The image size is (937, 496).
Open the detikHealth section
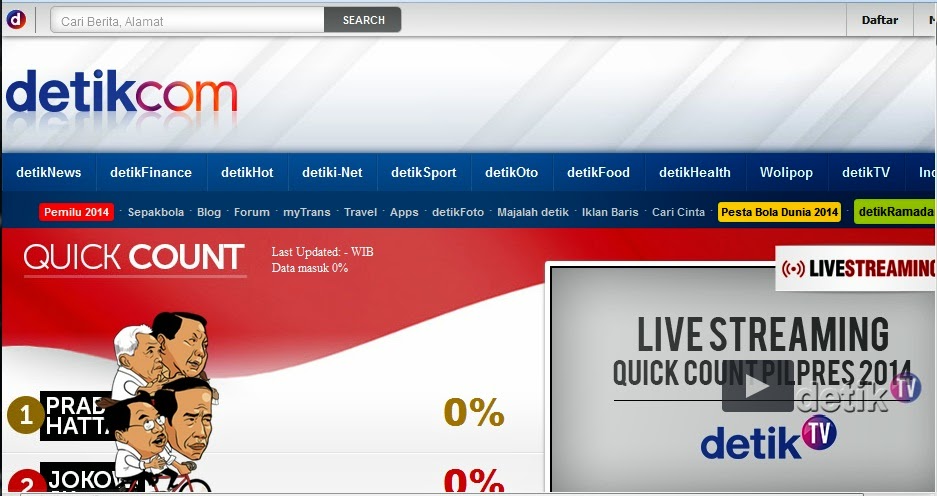point(694,172)
